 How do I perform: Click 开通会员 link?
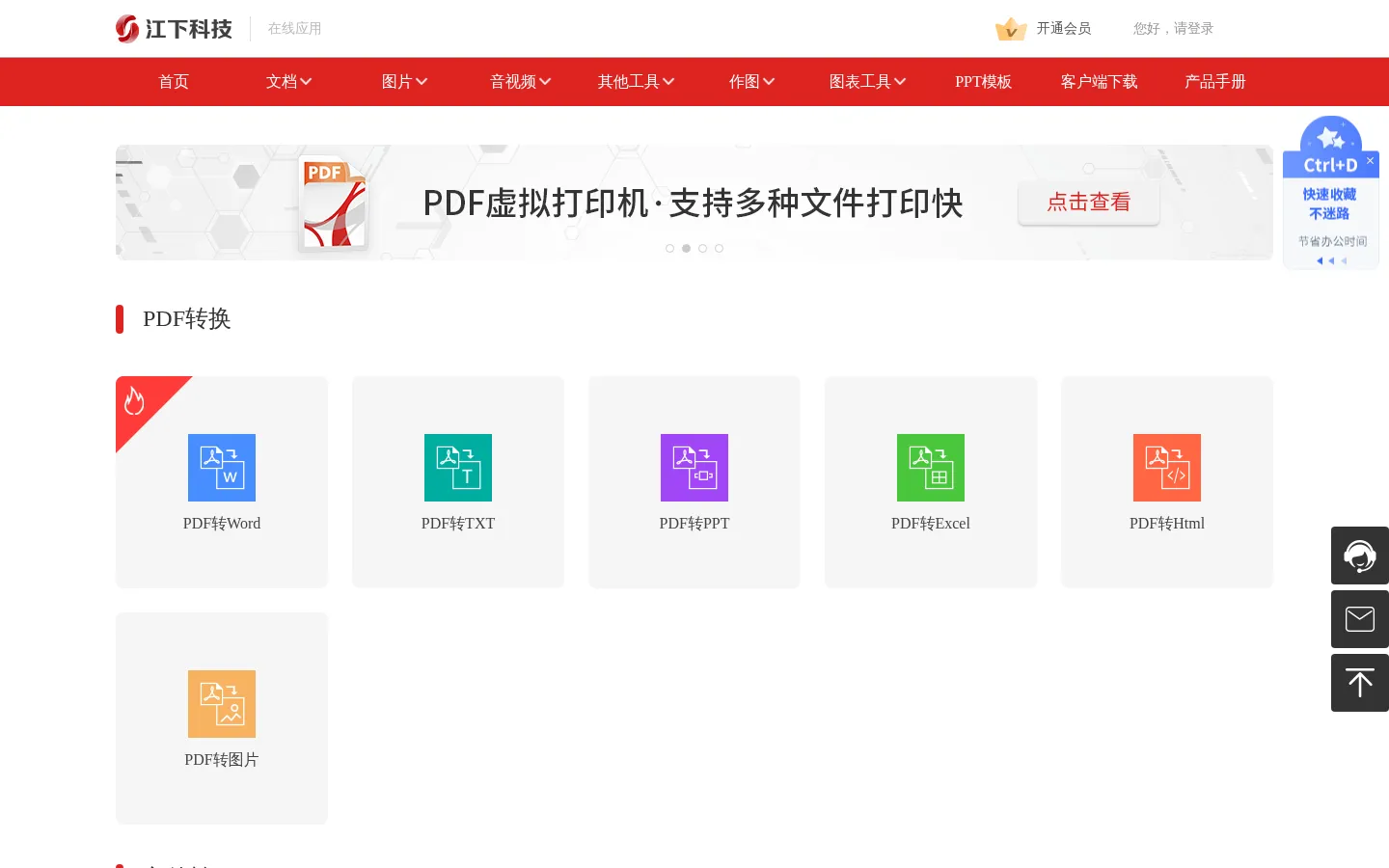pyautogui.click(x=1064, y=29)
